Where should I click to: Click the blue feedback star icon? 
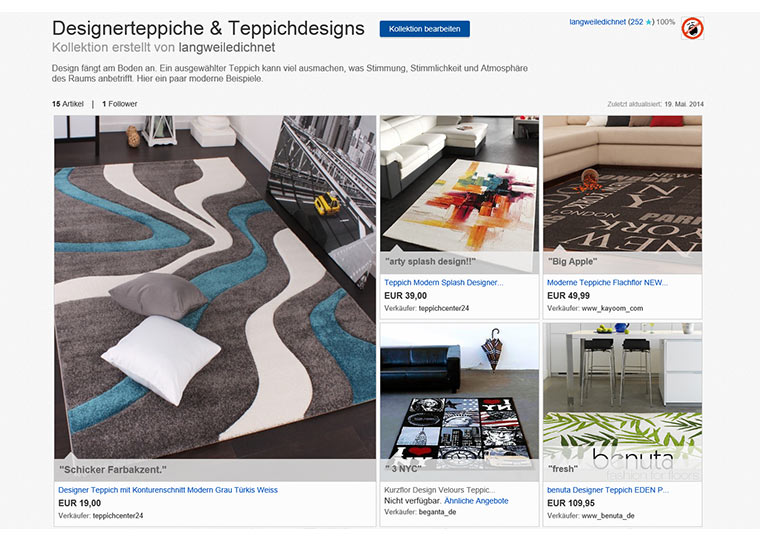pyautogui.click(x=648, y=22)
